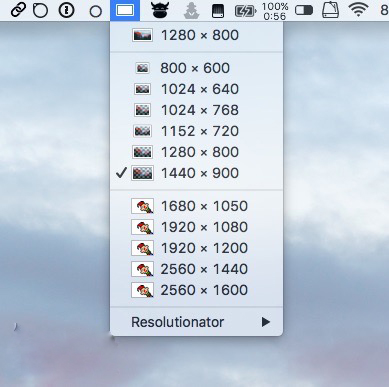
Task: Select the 1920 × 1200 resolution
Action: (196, 248)
